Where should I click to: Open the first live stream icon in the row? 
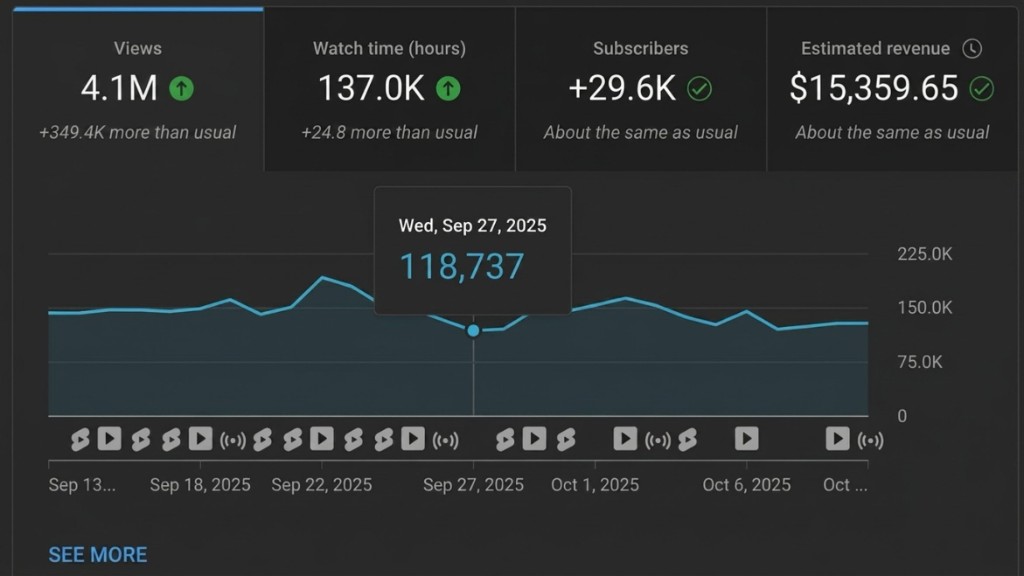click(x=232, y=441)
